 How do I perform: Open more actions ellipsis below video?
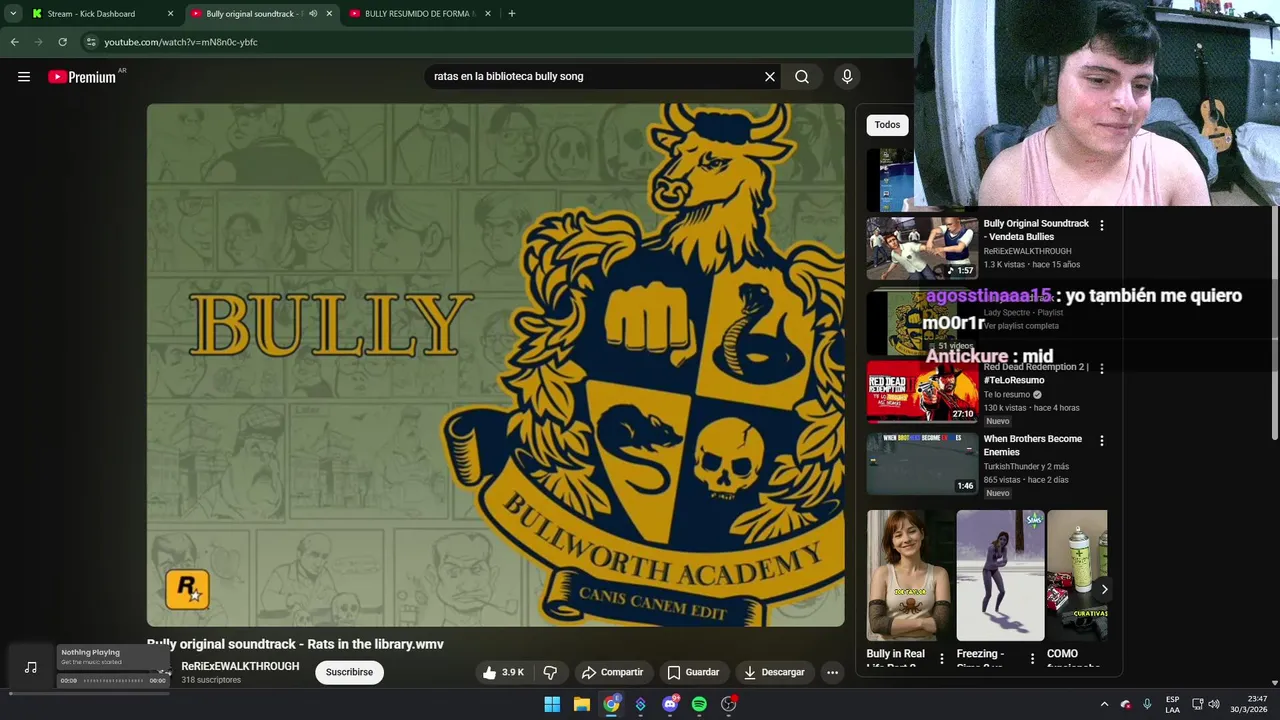832,672
